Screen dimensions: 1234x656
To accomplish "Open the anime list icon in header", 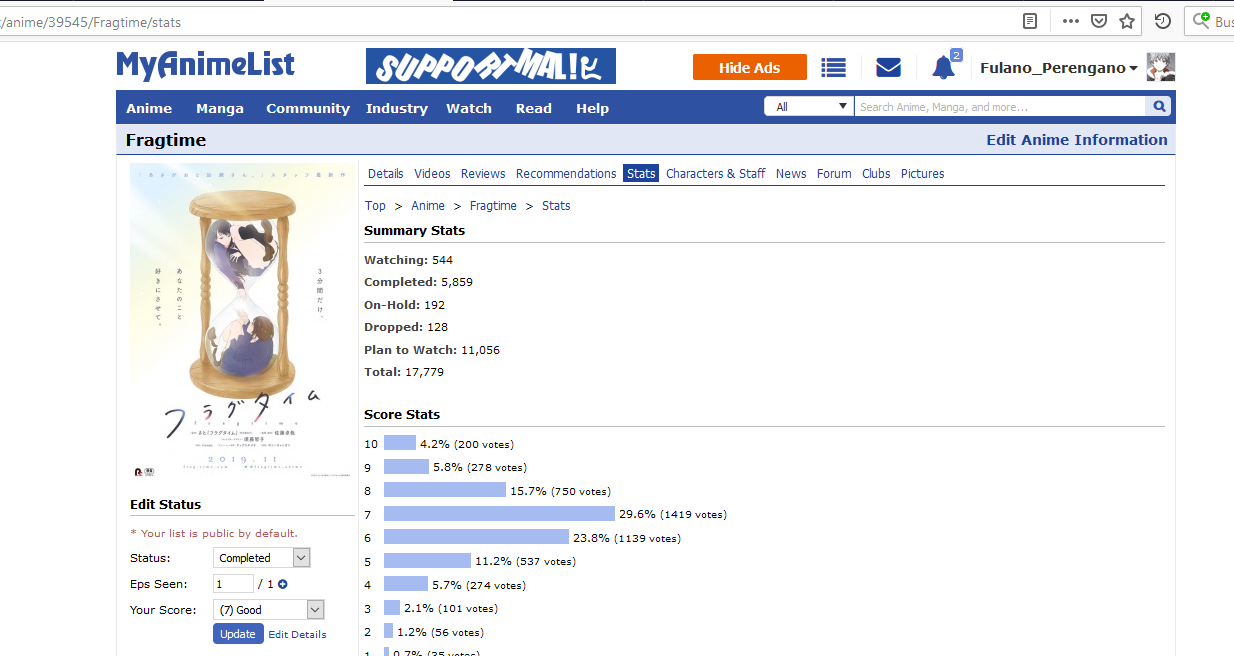I will click(x=833, y=67).
